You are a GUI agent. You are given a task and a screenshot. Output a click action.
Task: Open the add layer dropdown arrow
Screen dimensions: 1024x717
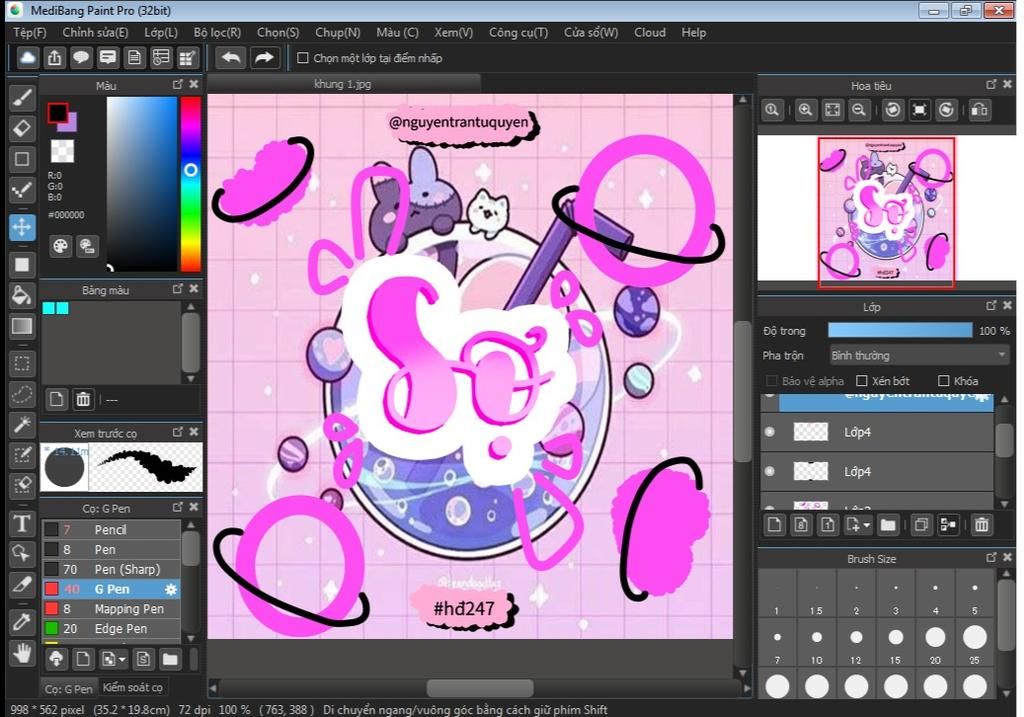(867, 525)
